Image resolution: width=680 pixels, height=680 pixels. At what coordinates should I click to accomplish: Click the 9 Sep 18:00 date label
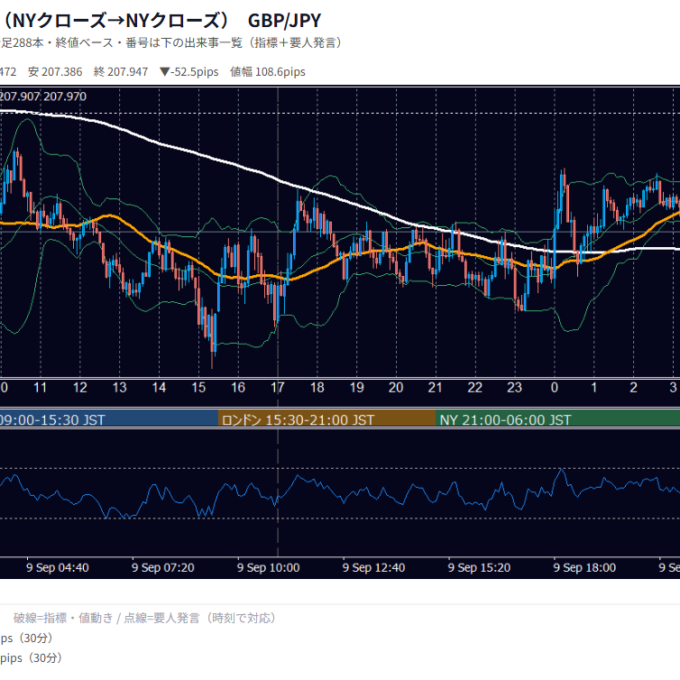pyautogui.click(x=585, y=568)
